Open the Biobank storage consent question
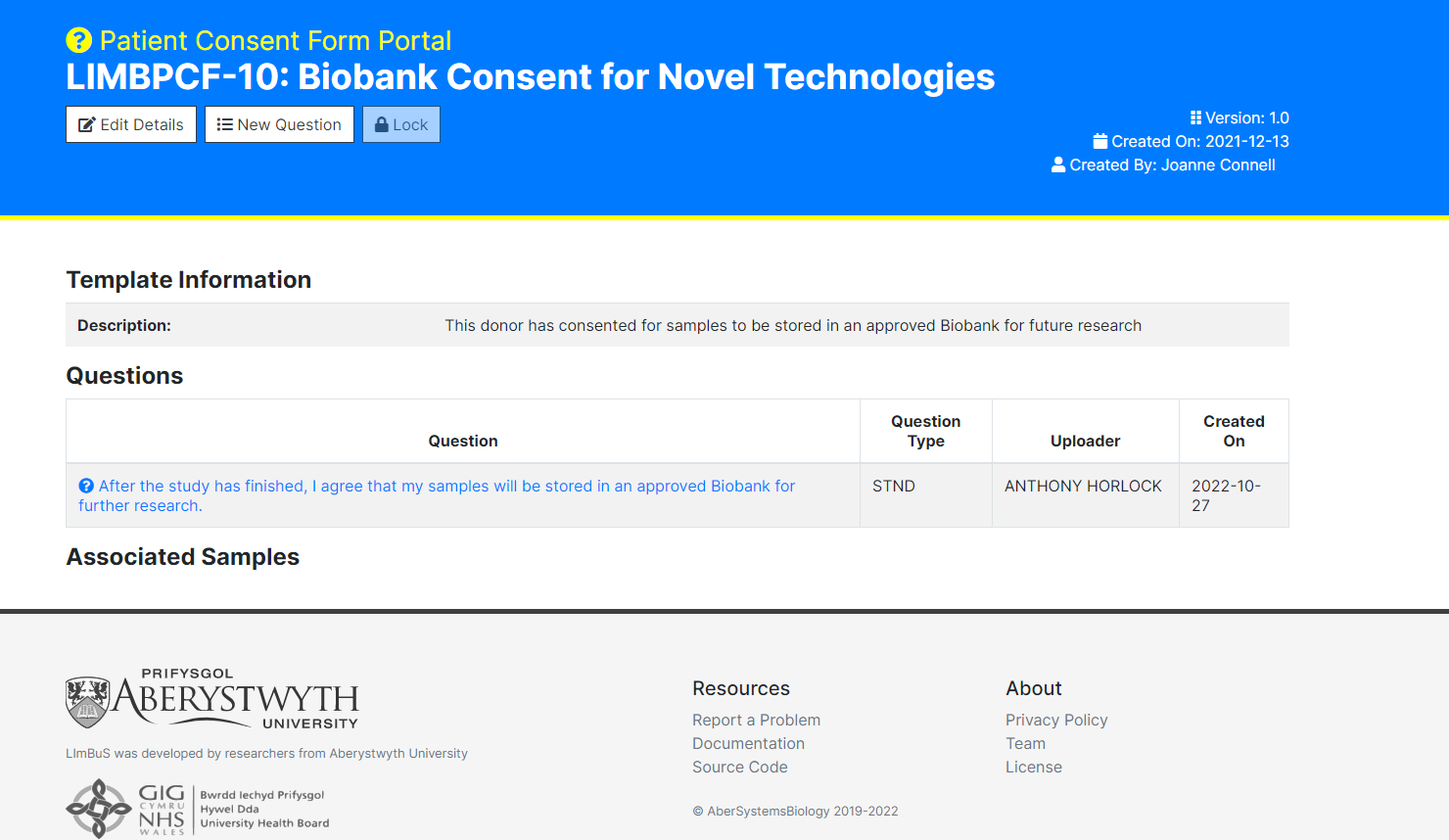This screenshot has width=1449, height=840. point(438,494)
